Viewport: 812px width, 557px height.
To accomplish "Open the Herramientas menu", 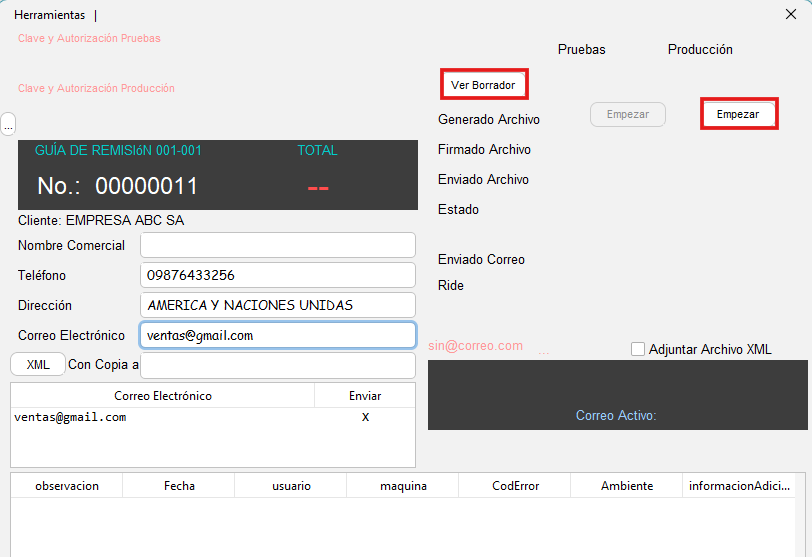I will (49, 15).
